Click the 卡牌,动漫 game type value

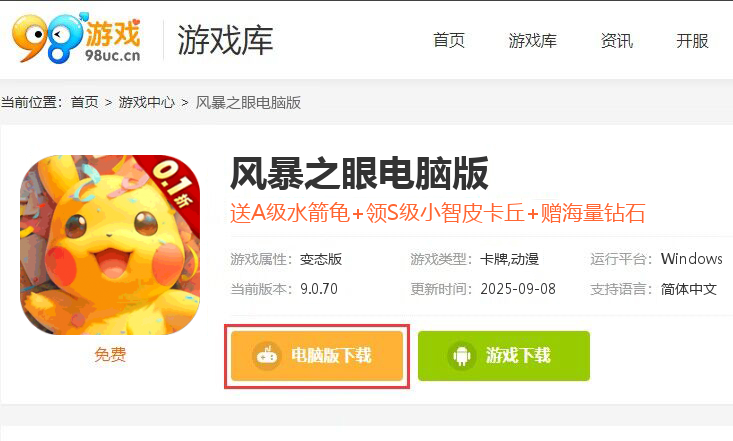click(510, 259)
